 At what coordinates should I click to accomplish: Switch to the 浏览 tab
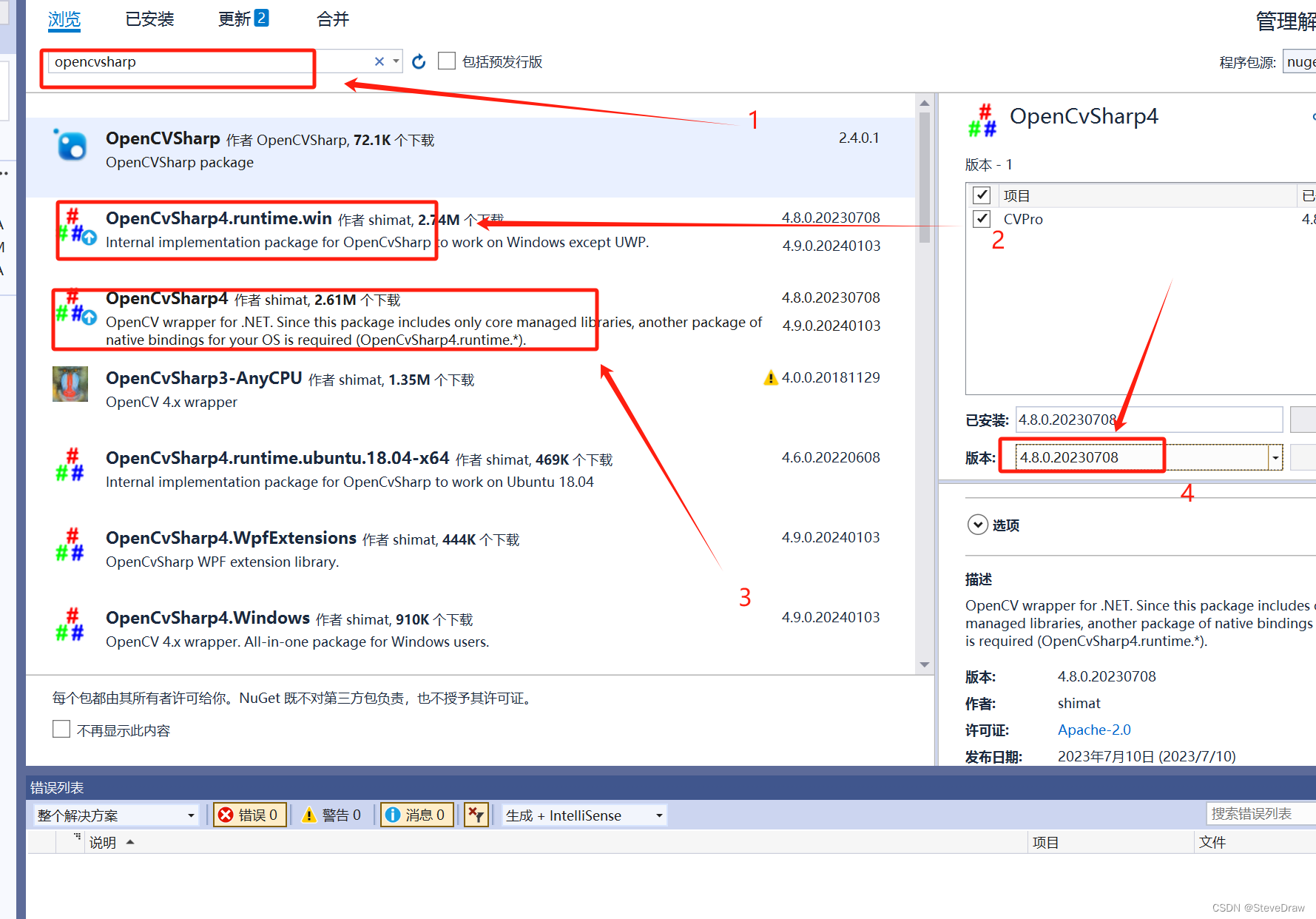point(64,19)
